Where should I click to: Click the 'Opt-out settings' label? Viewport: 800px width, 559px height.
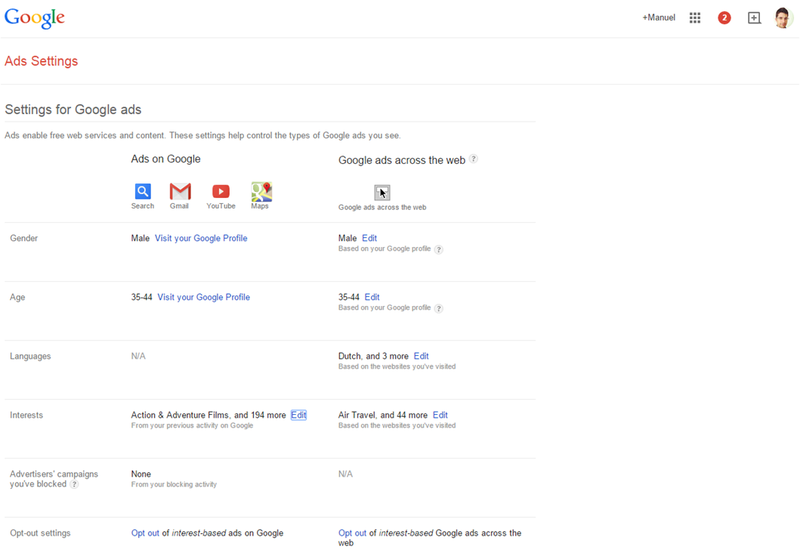pos(40,533)
